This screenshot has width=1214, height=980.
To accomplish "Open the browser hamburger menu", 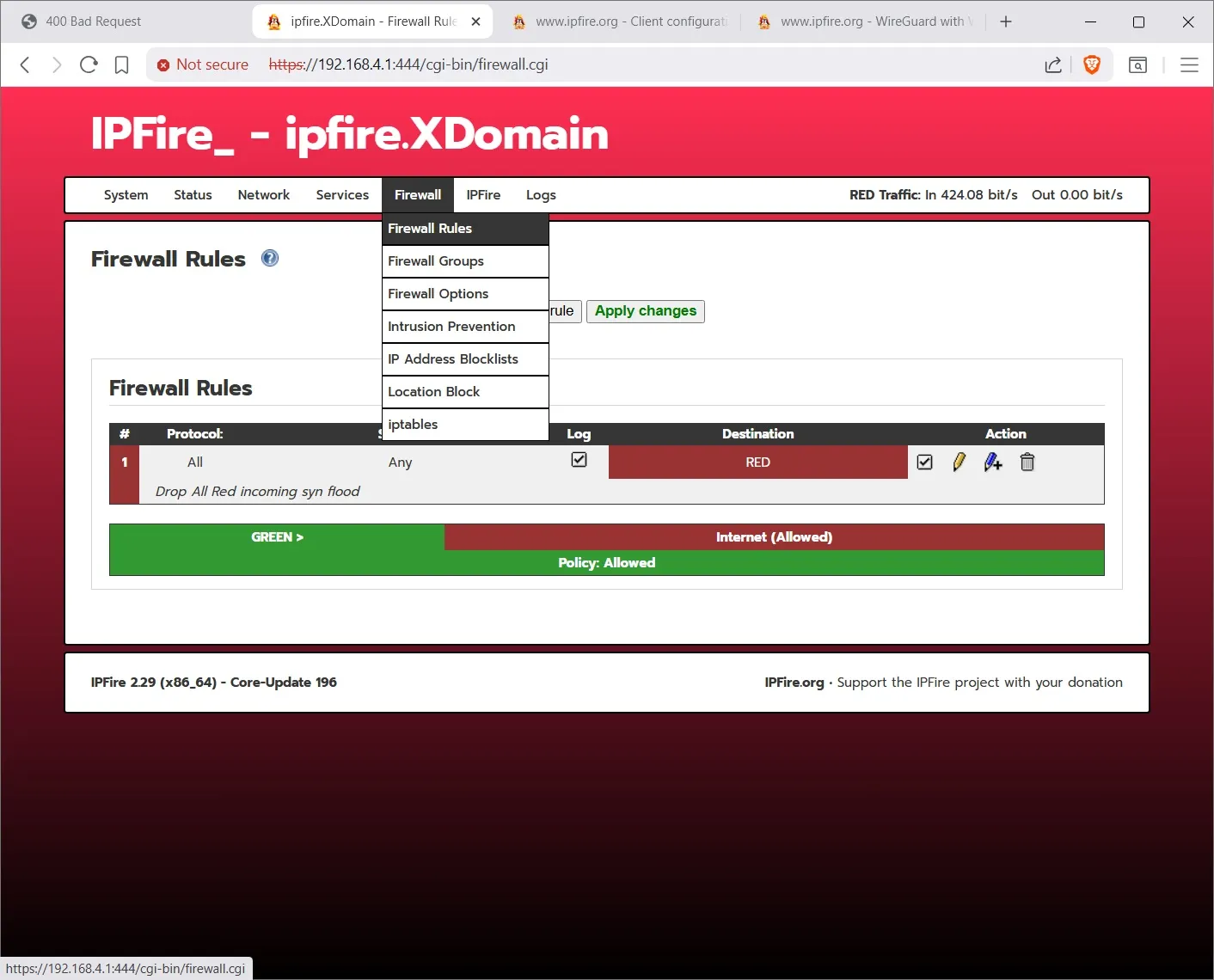I will tap(1189, 64).
